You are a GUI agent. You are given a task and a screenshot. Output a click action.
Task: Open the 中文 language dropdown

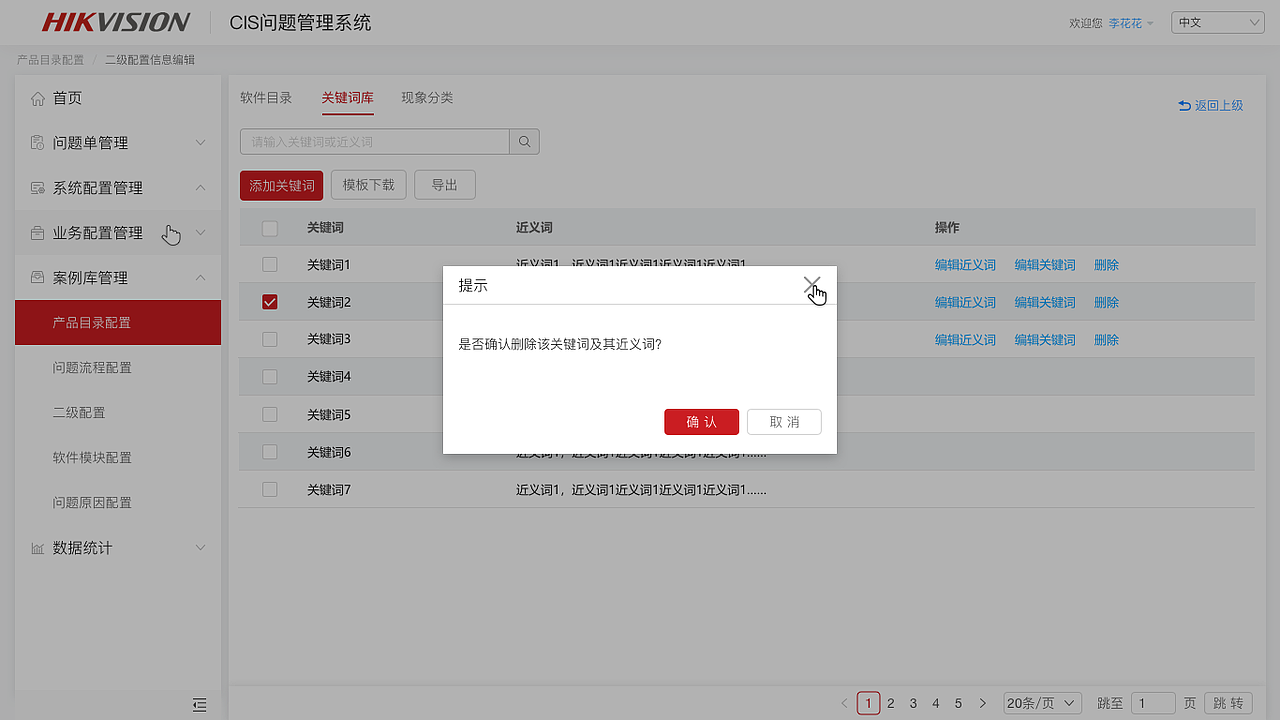point(1217,21)
